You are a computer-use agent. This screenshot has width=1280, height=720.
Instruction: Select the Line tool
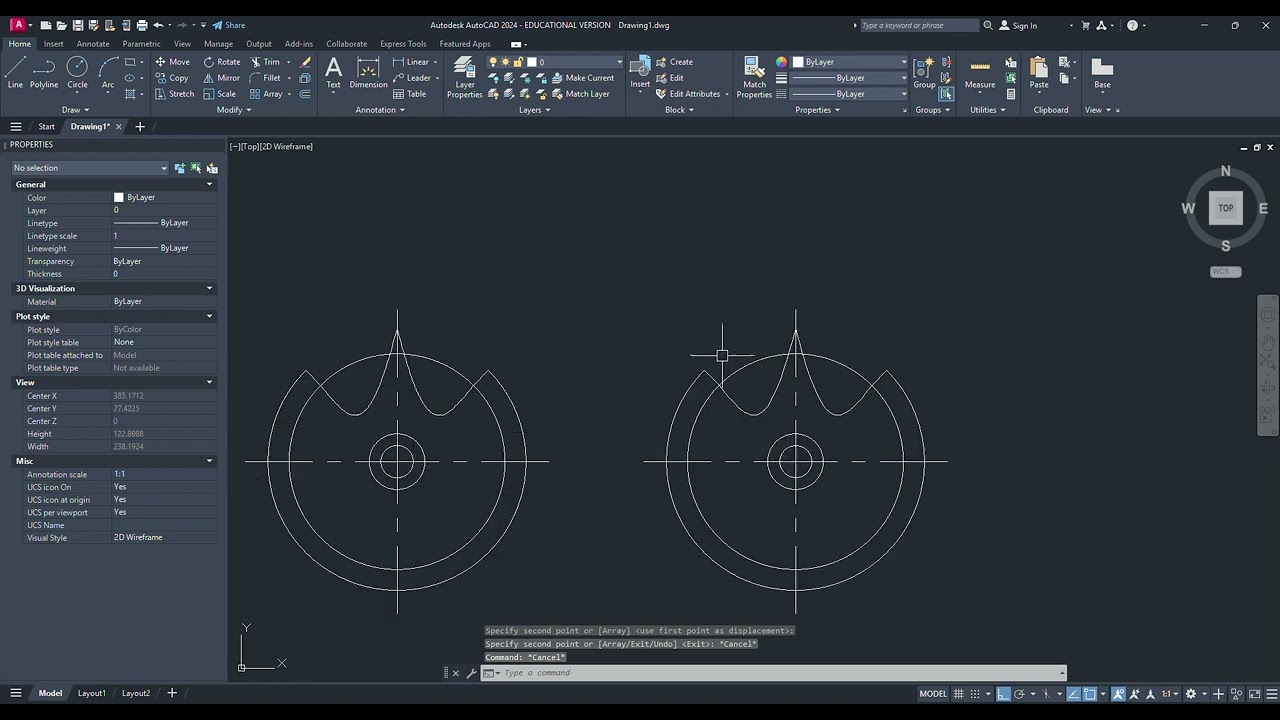[x=15, y=73]
